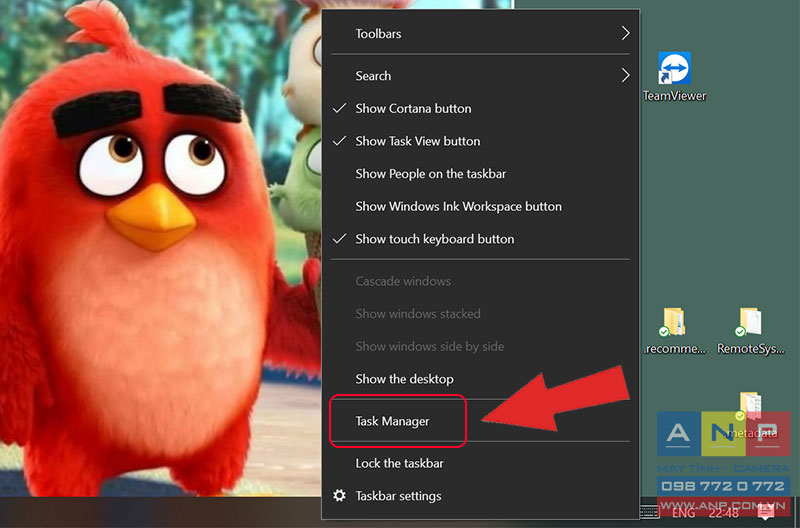Choose Show the desktop from context menu
800x528 pixels.
(480, 379)
